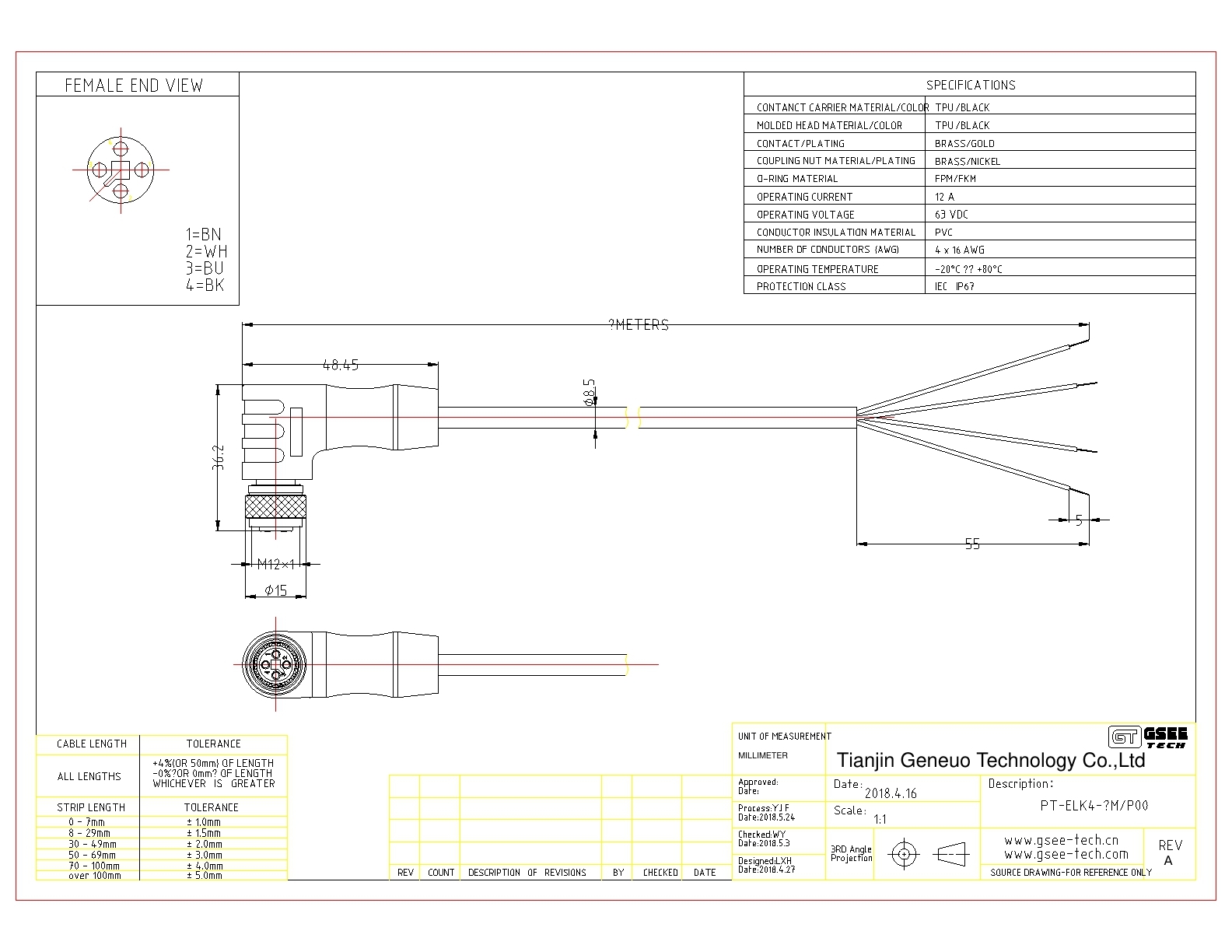Click the 'Φ15' diameter dimension
1232x952 pixels.
click(x=276, y=590)
